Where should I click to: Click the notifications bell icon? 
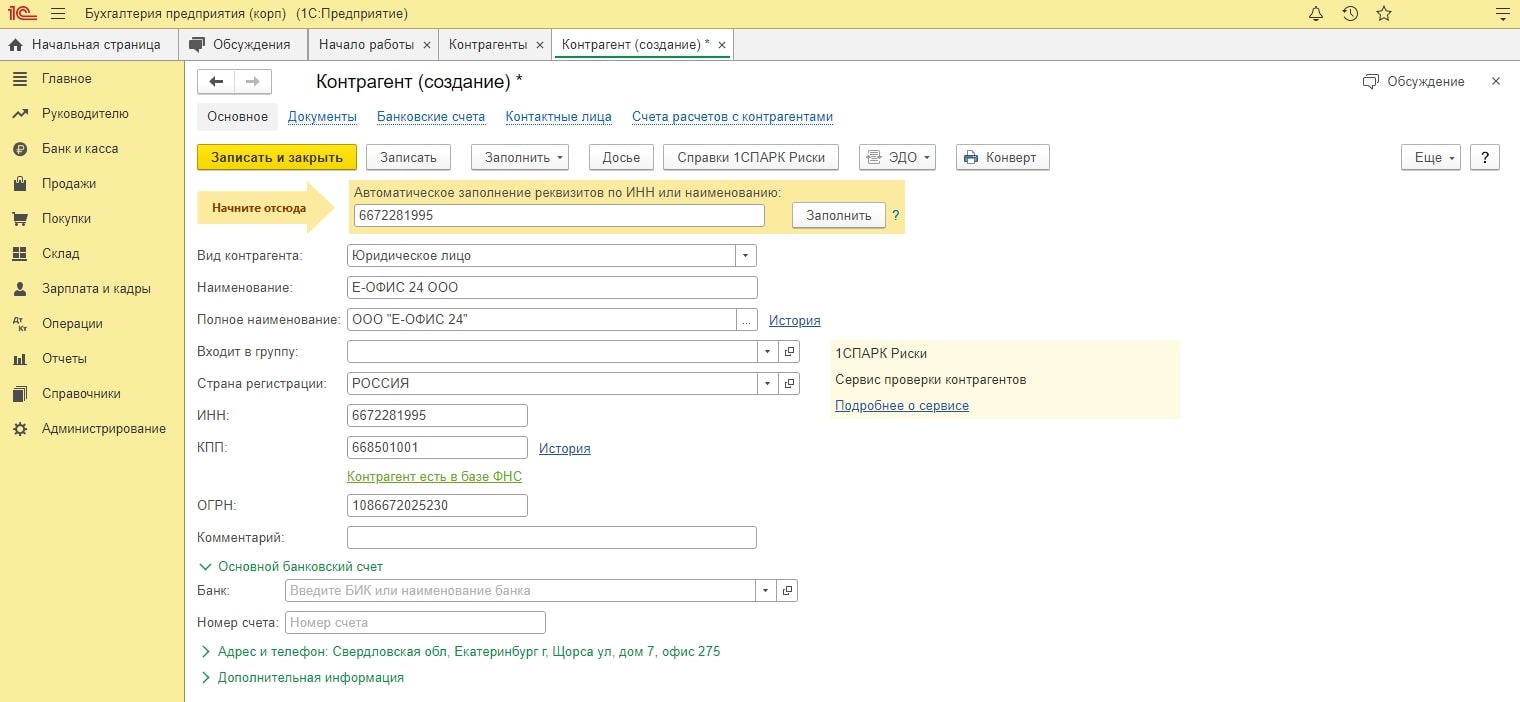click(x=1316, y=14)
